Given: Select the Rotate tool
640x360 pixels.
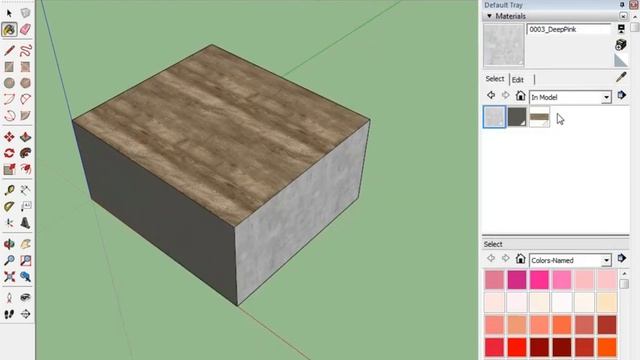Looking at the screenshot, I should (x=9, y=153).
